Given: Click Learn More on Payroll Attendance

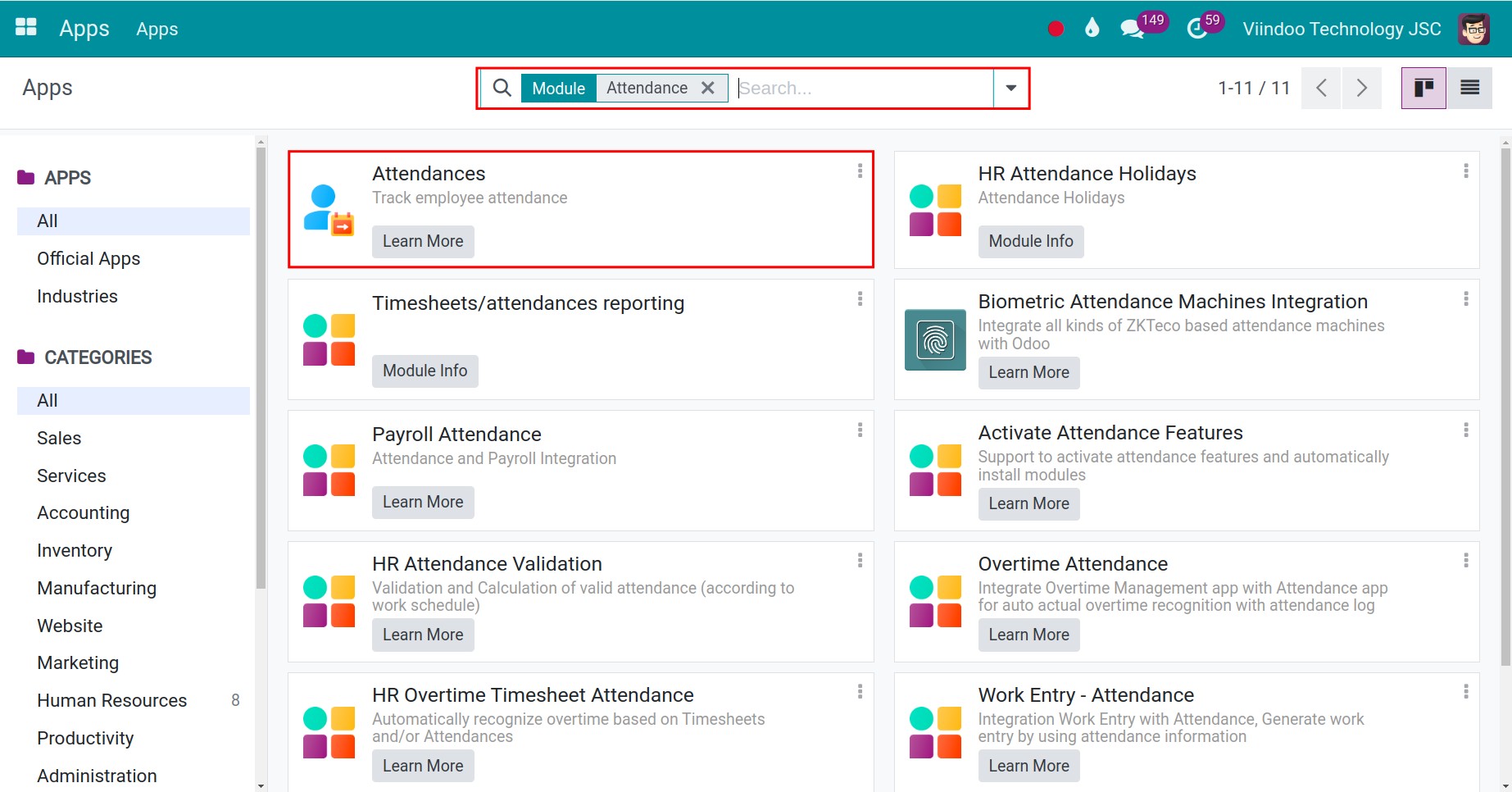Looking at the screenshot, I should pyautogui.click(x=423, y=502).
